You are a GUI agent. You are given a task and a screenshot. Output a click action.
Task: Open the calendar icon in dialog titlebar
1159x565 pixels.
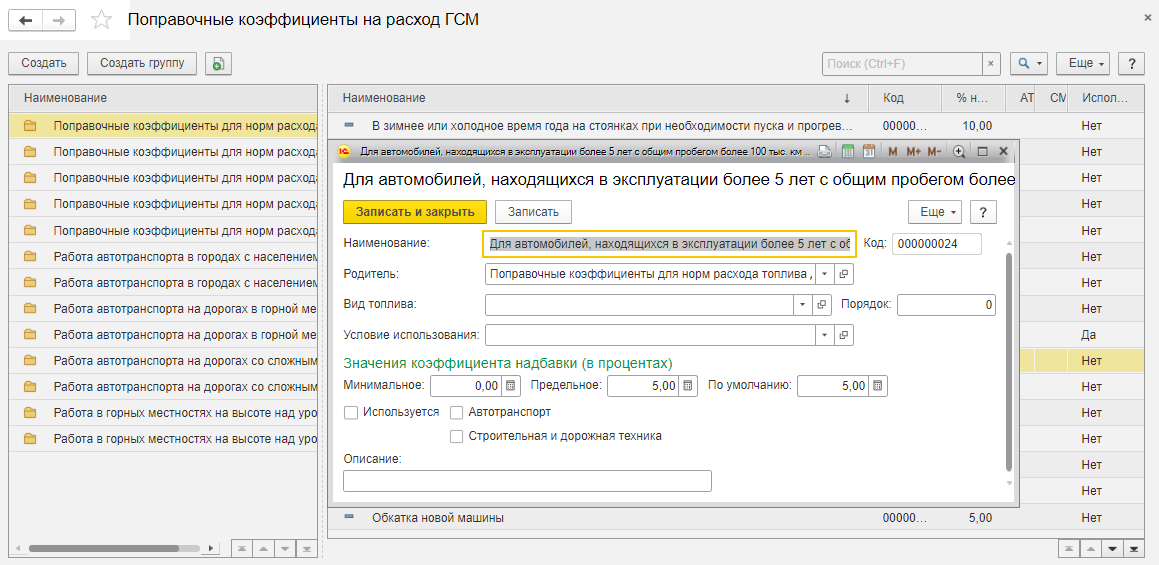[869, 152]
